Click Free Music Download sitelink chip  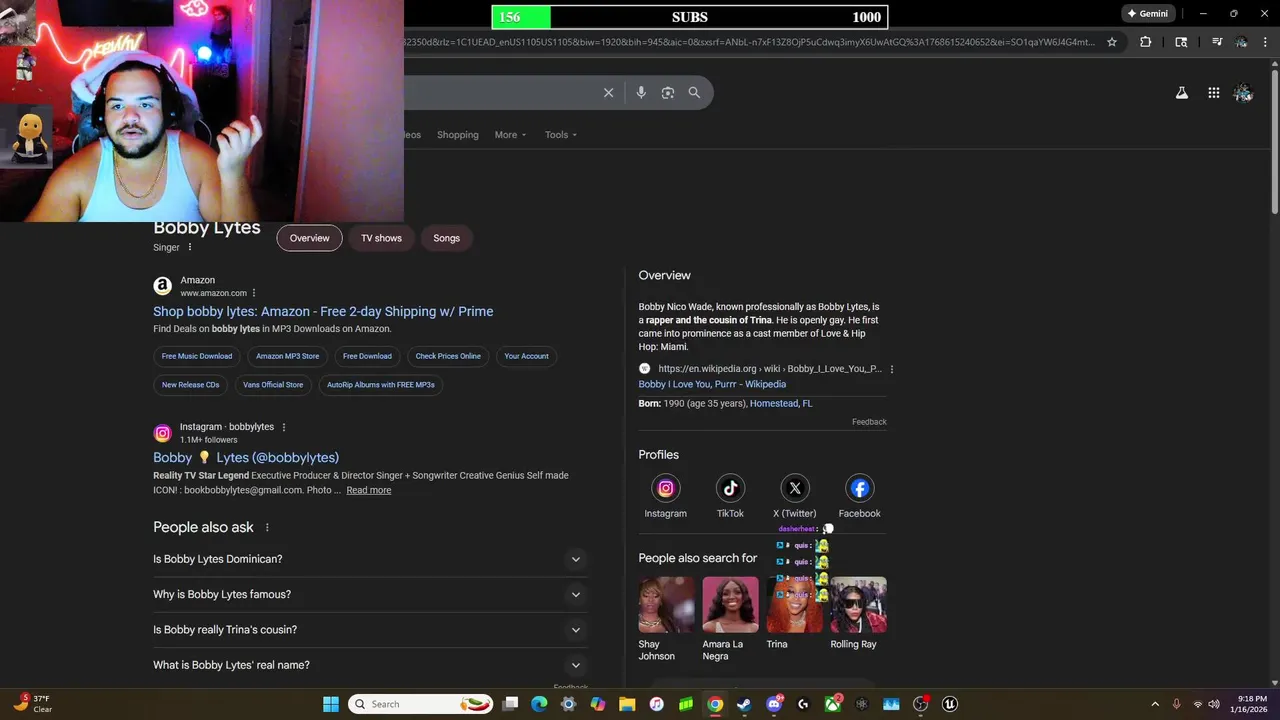click(197, 356)
